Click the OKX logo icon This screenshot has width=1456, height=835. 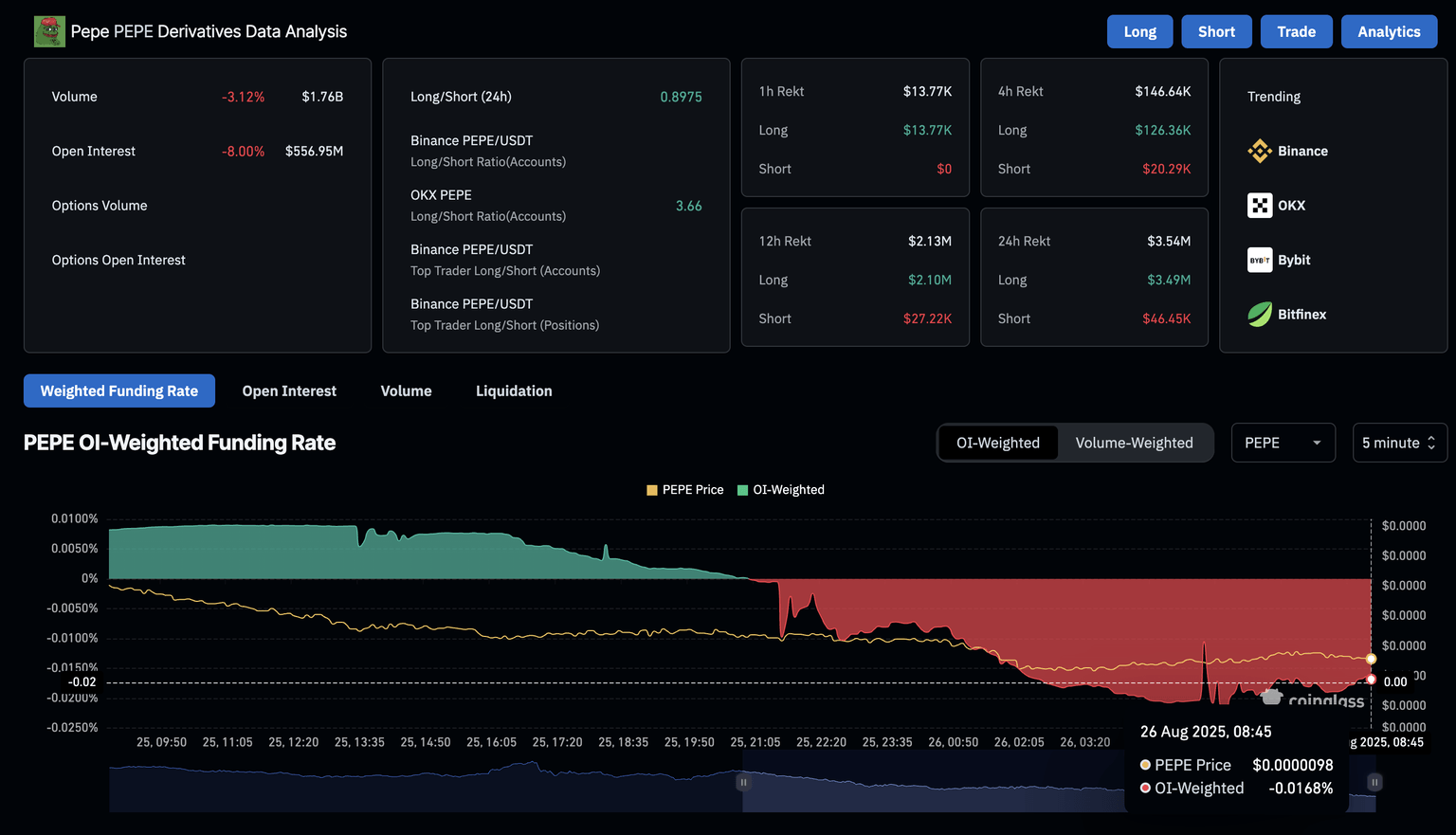1260,206
